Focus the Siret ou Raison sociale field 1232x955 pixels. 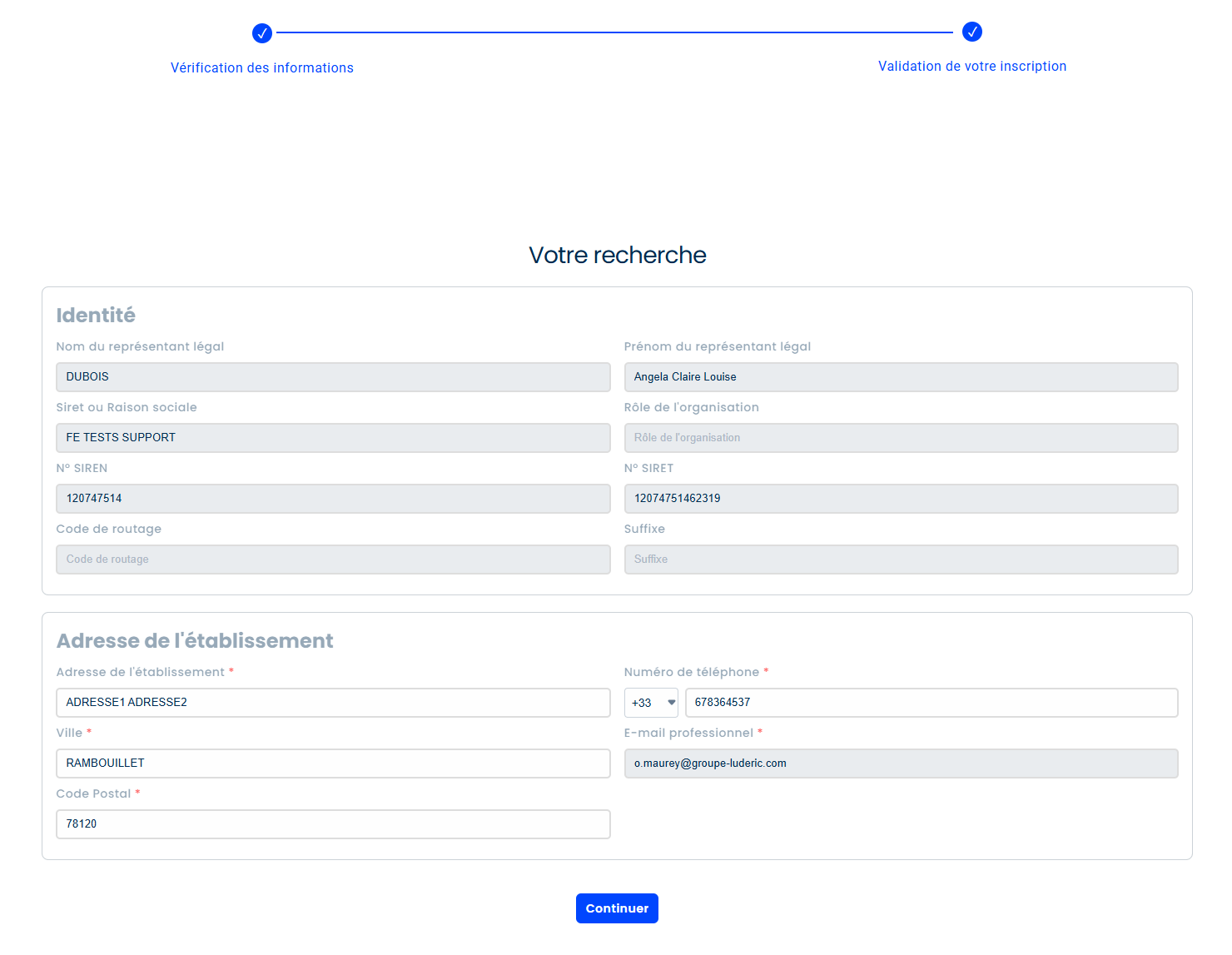pyautogui.click(x=333, y=438)
